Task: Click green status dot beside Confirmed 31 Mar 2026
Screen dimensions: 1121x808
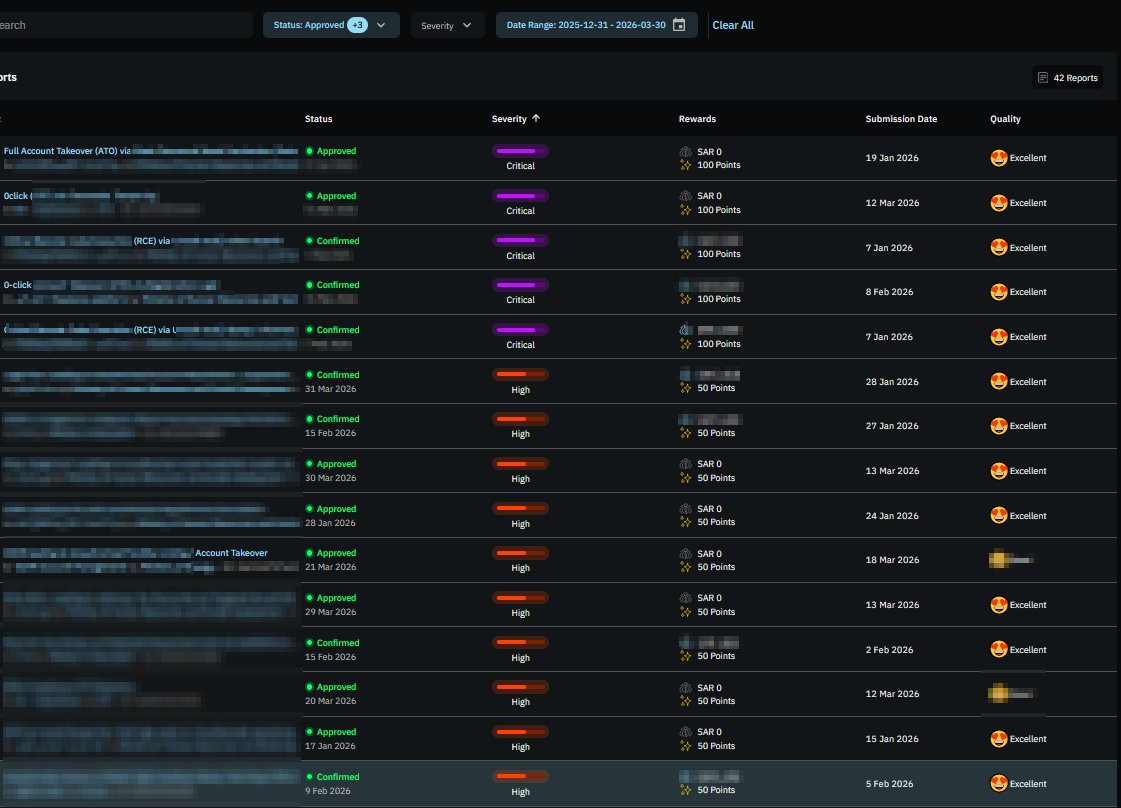Action: (x=310, y=375)
